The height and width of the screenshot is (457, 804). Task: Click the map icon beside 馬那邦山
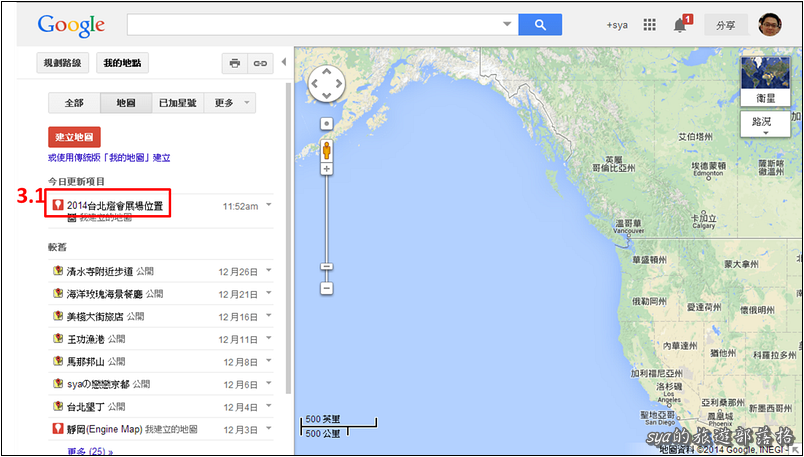point(58,361)
